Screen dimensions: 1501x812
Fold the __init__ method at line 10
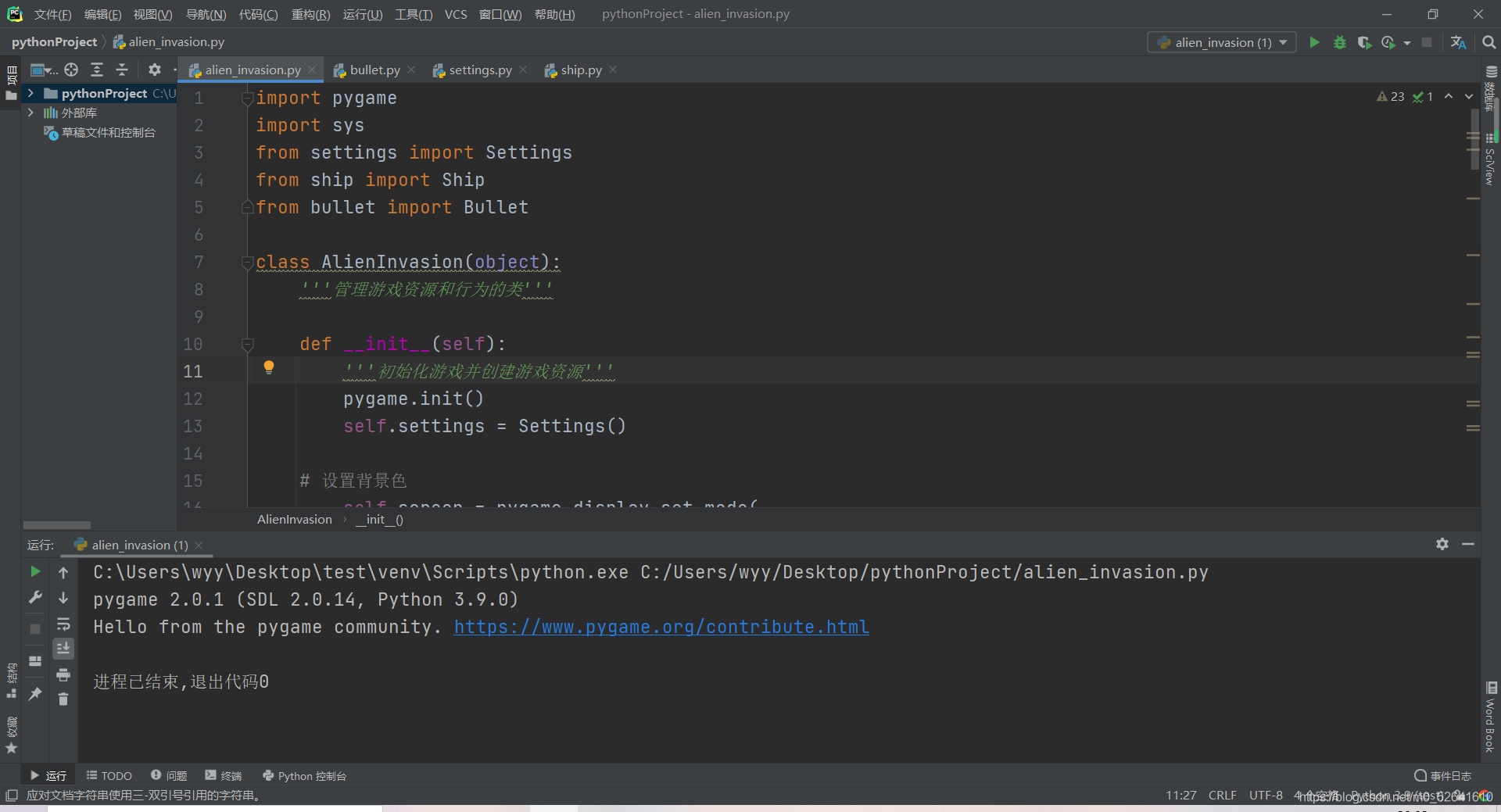coord(248,344)
